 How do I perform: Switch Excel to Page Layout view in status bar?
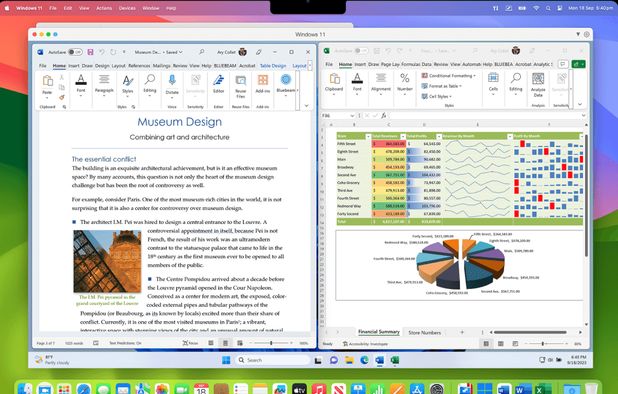point(501,344)
